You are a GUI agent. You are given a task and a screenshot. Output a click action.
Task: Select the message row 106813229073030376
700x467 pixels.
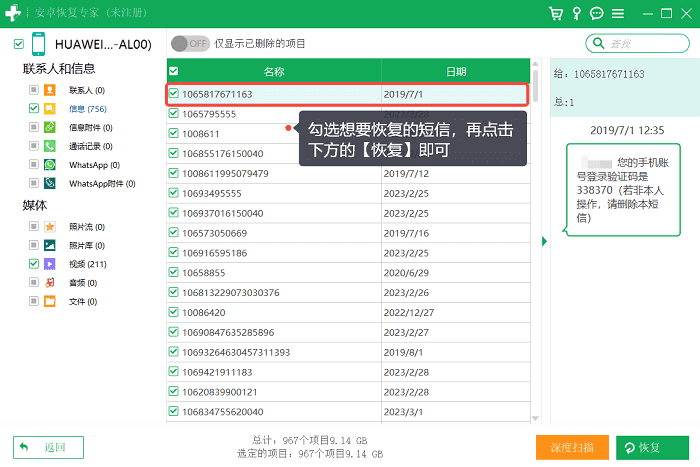coord(349,292)
